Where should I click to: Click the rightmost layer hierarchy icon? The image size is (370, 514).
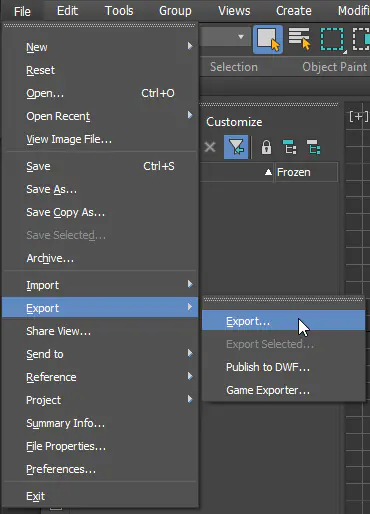point(313,147)
